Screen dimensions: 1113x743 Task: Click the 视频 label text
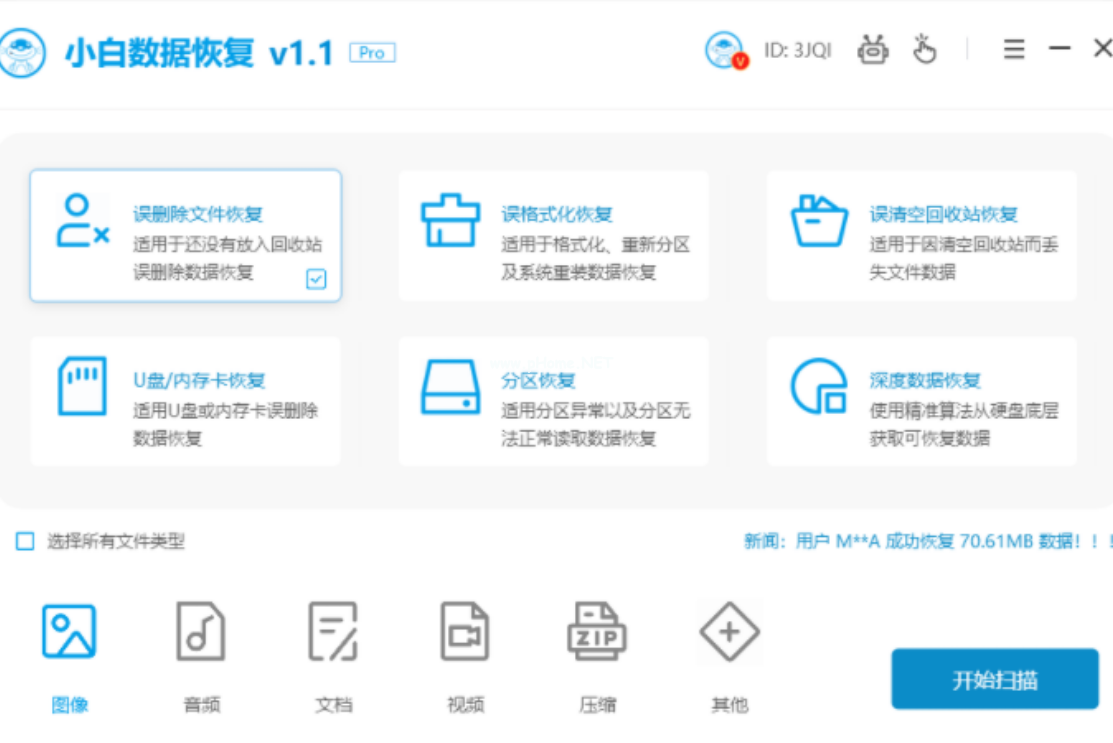(x=466, y=705)
